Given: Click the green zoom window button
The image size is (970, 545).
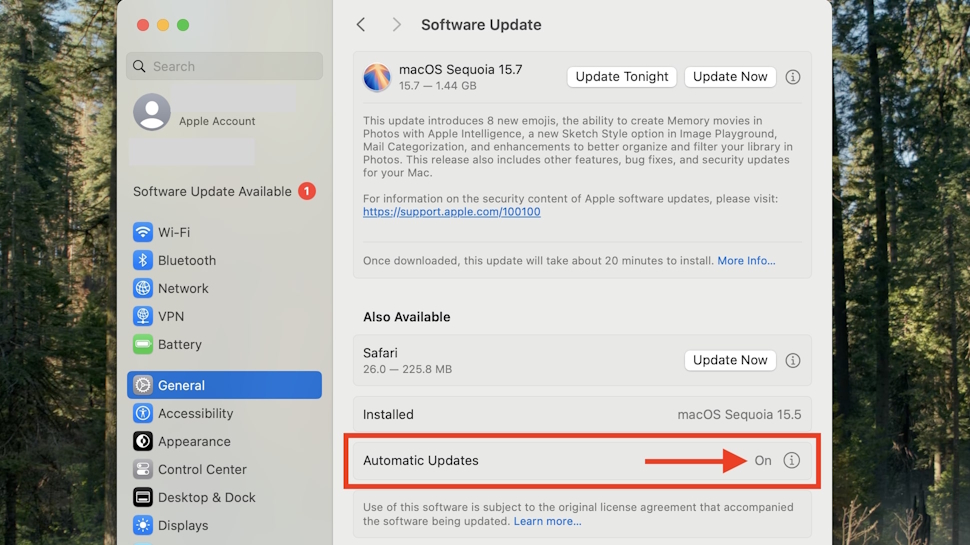Looking at the screenshot, I should pyautogui.click(x=183, y=25).
